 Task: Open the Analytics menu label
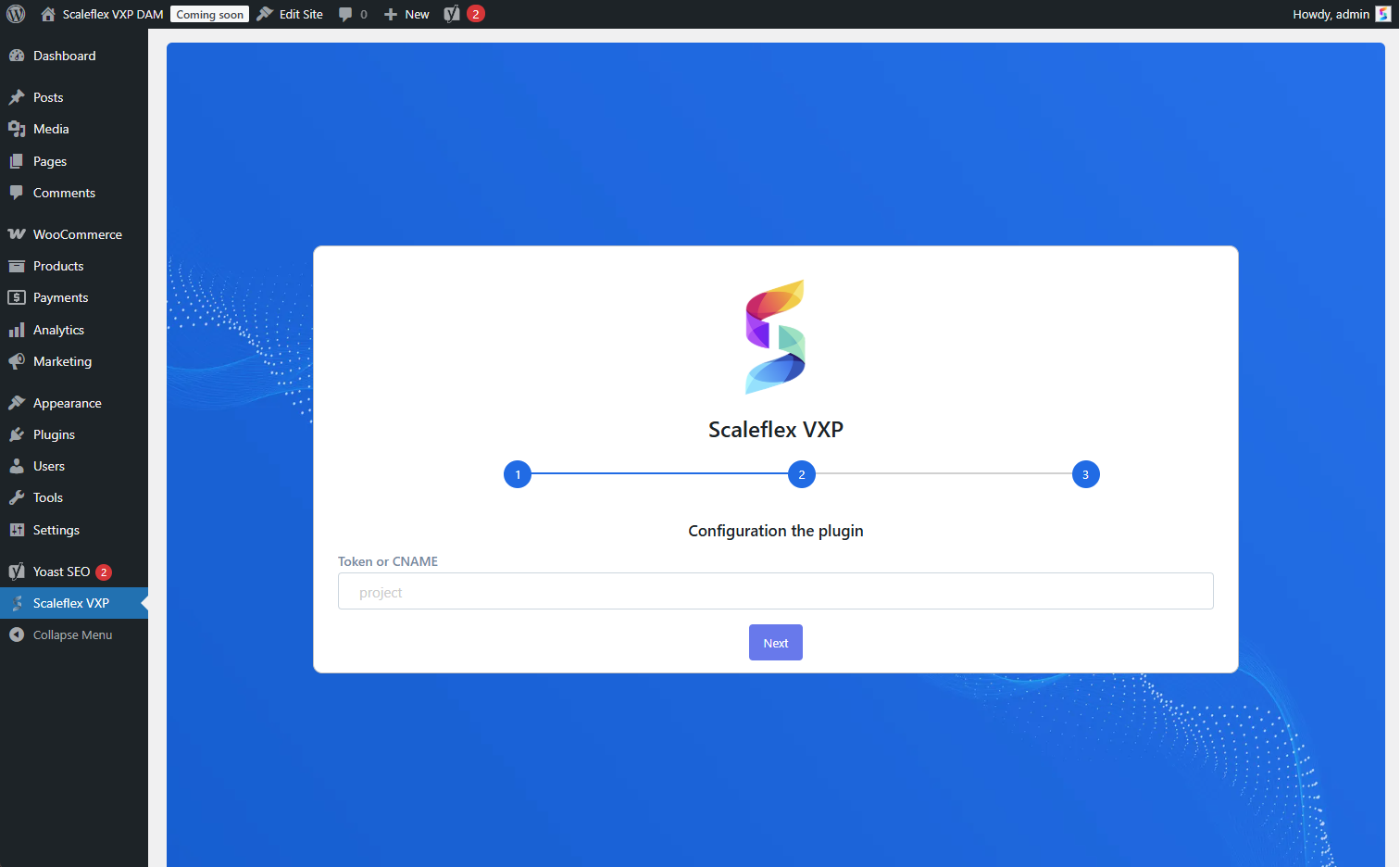58,330
